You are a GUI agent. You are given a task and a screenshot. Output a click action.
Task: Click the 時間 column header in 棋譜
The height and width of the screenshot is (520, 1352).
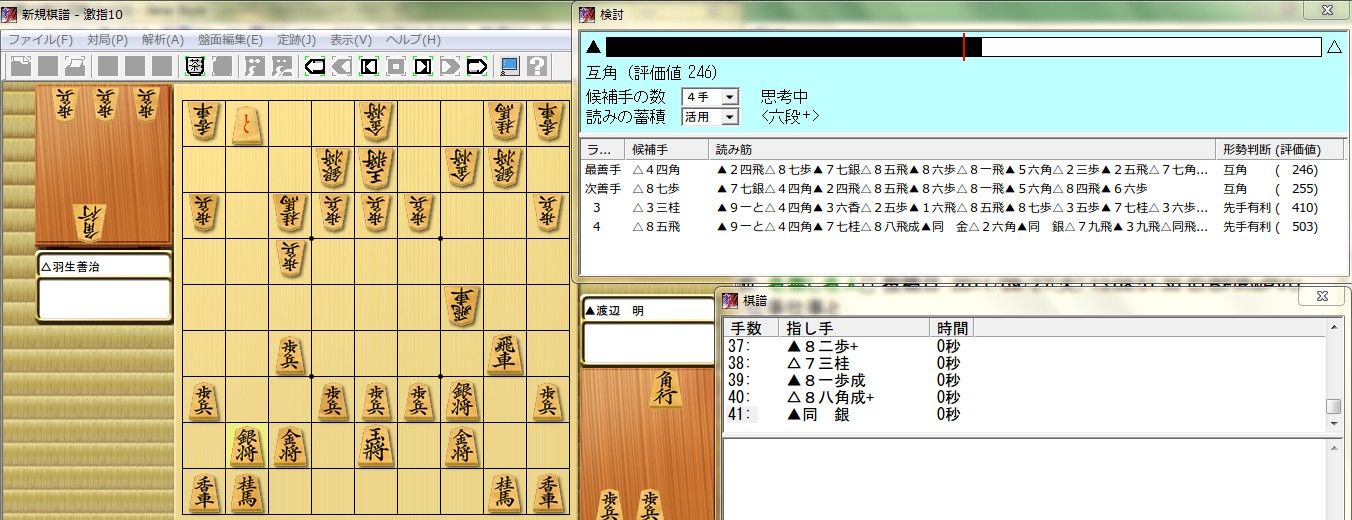(x=951, y=328)
